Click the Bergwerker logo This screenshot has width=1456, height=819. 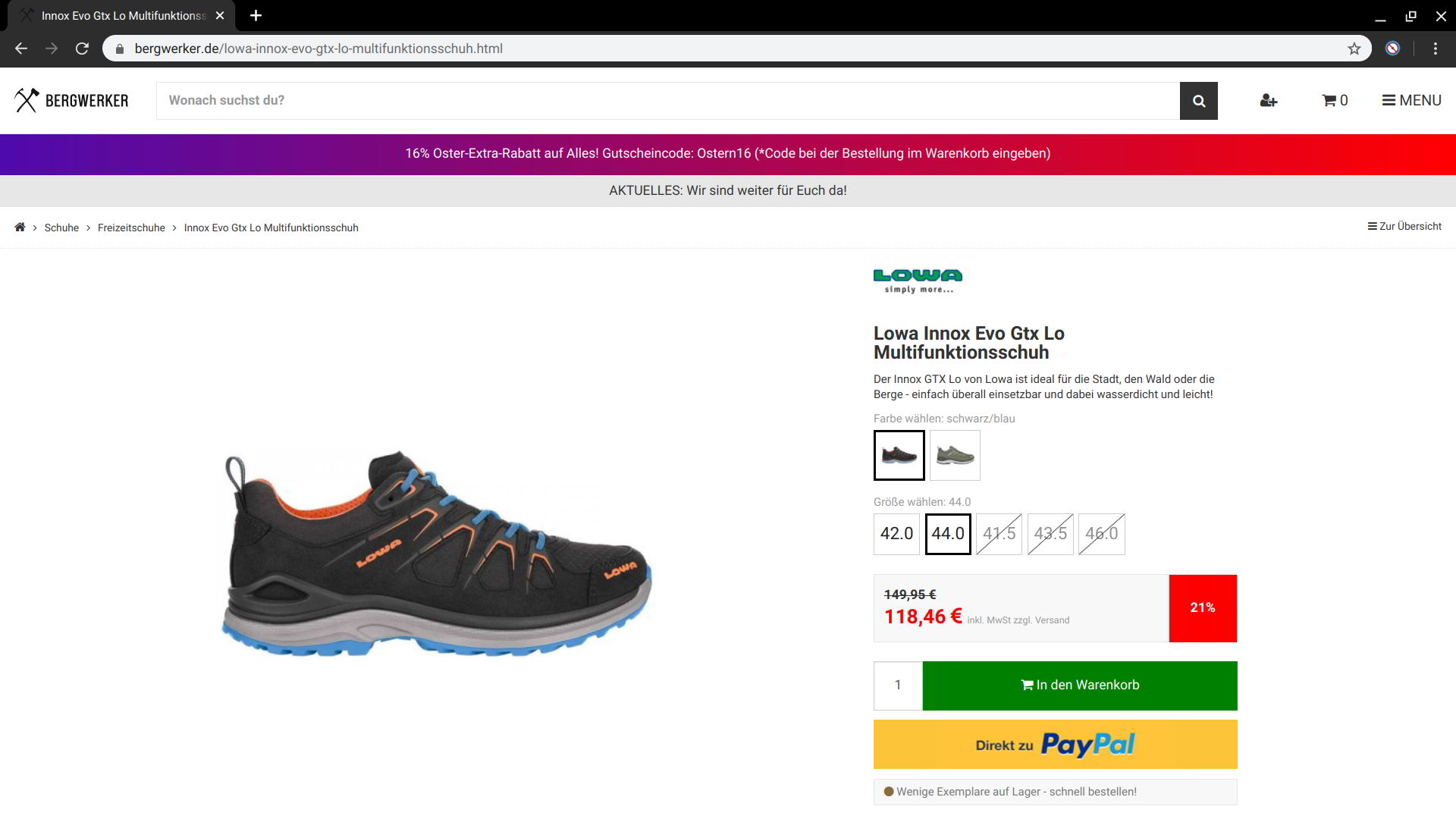[x=71, y=100]
